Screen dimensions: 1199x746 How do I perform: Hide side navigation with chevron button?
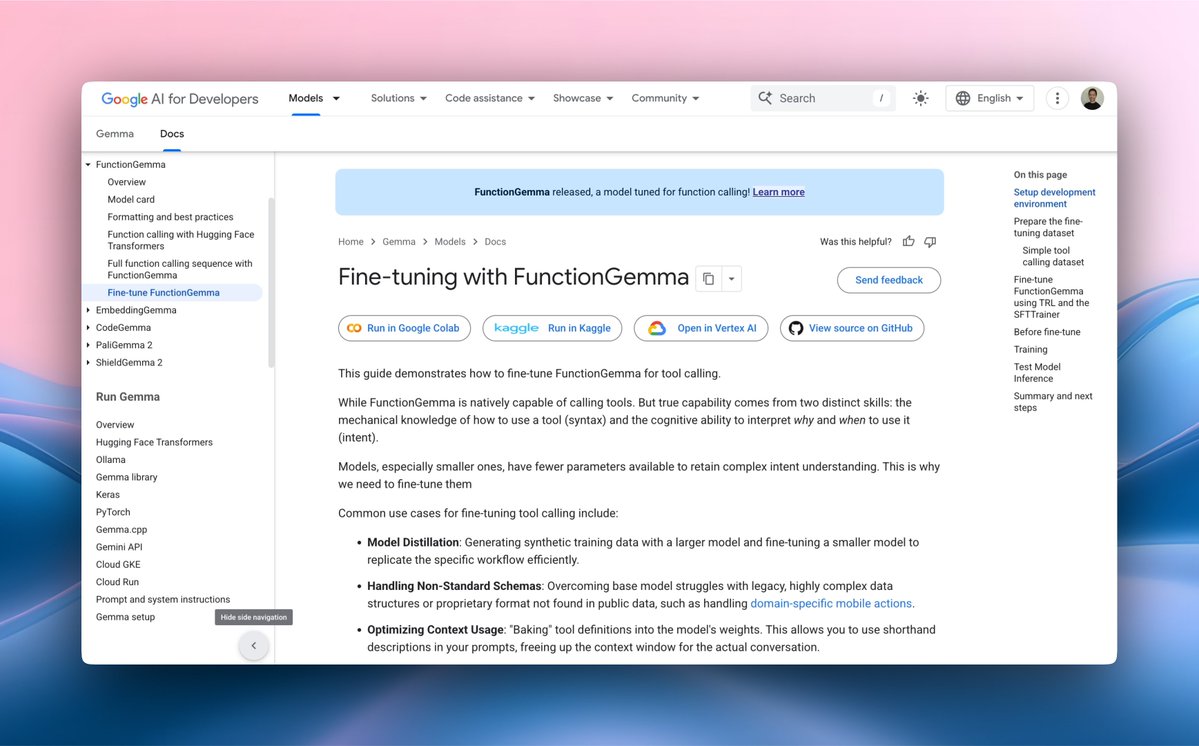[x=254, y=646]
